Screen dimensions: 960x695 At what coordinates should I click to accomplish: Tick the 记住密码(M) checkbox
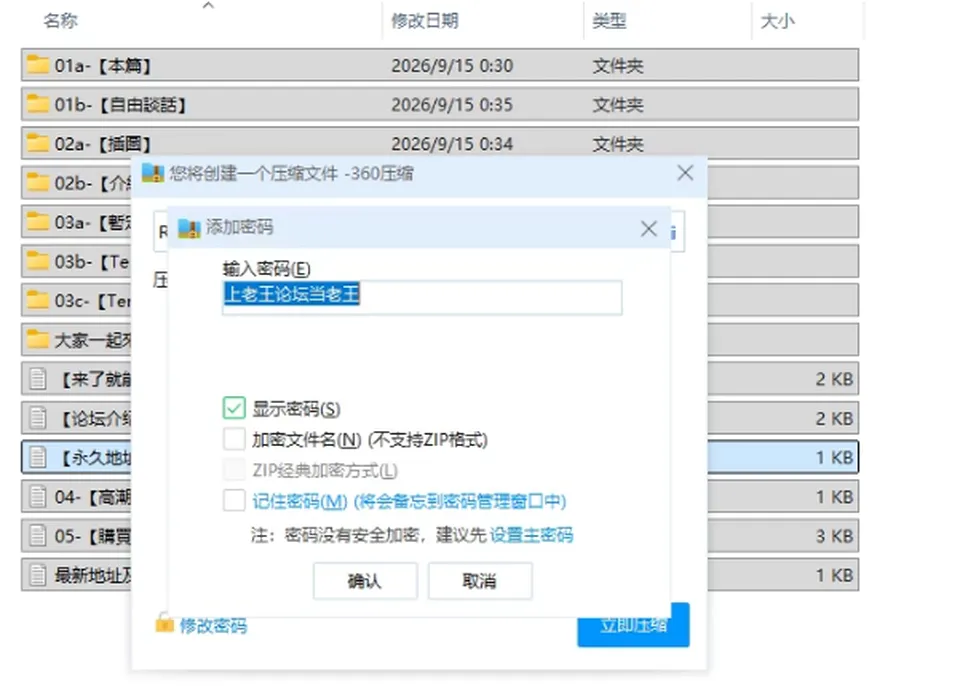[234, 501]
